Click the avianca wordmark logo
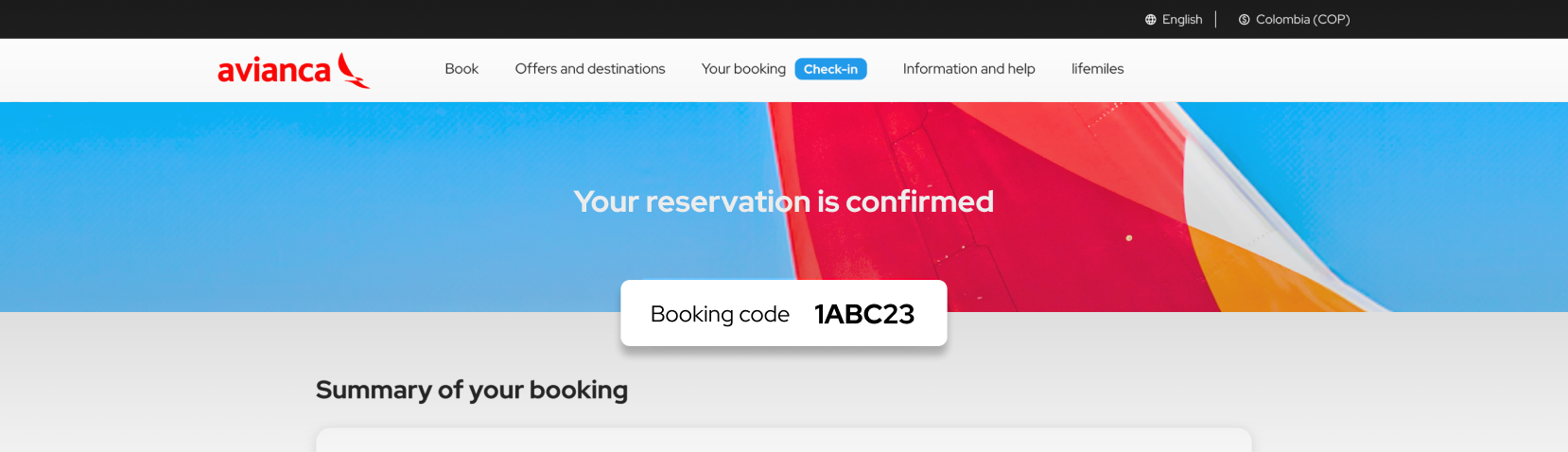The width and height of the screenshot is (1568, 452). click(x=274, y=71)
